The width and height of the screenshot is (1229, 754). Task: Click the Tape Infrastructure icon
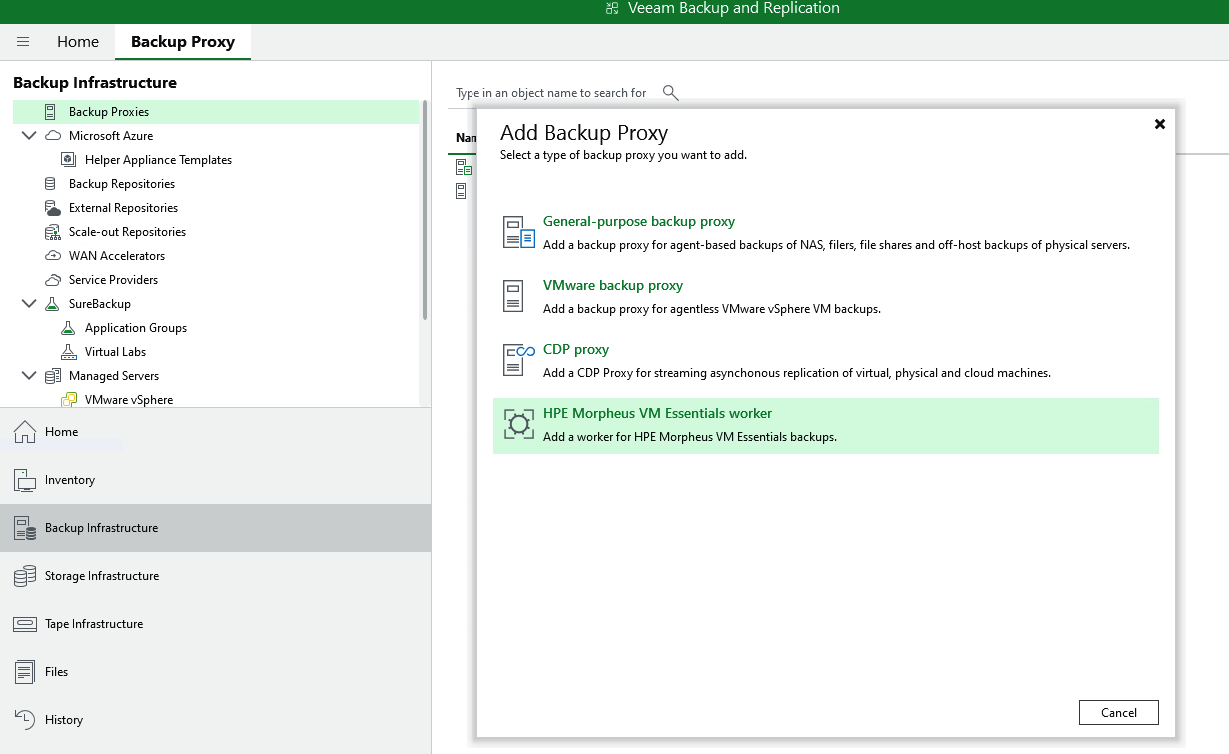point(25,624)
